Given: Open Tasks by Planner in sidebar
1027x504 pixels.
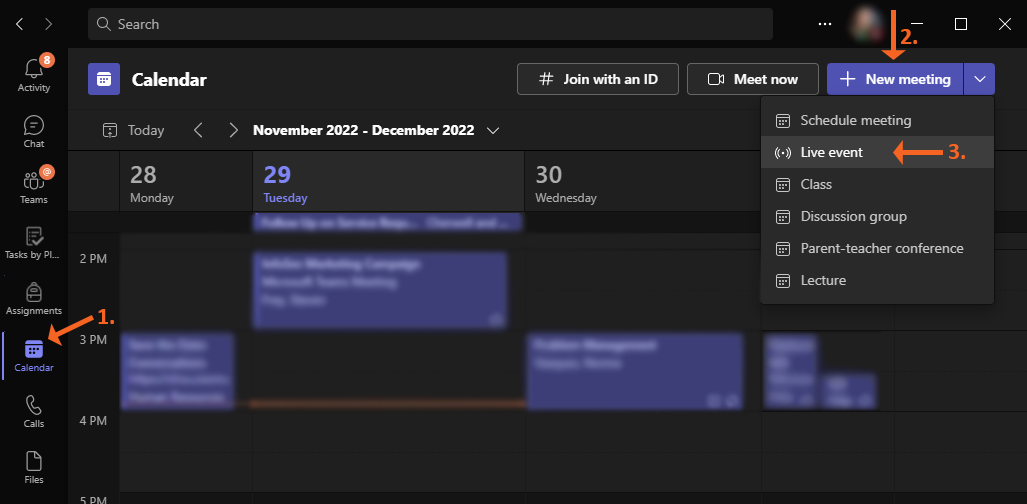Looking at the screenshot, I should click(33, 243).
